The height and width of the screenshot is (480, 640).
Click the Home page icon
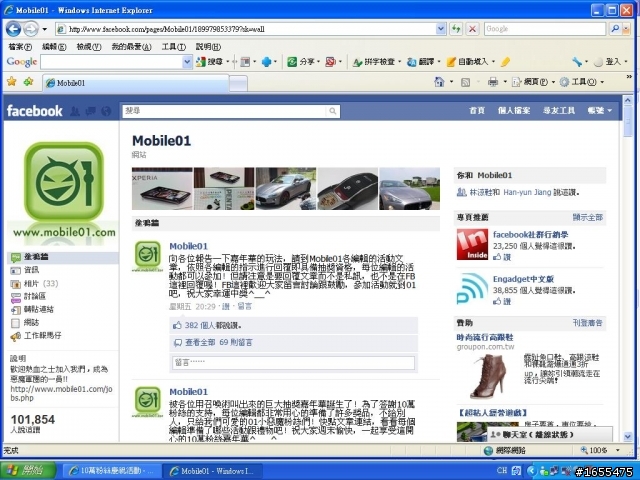(439, 82)
